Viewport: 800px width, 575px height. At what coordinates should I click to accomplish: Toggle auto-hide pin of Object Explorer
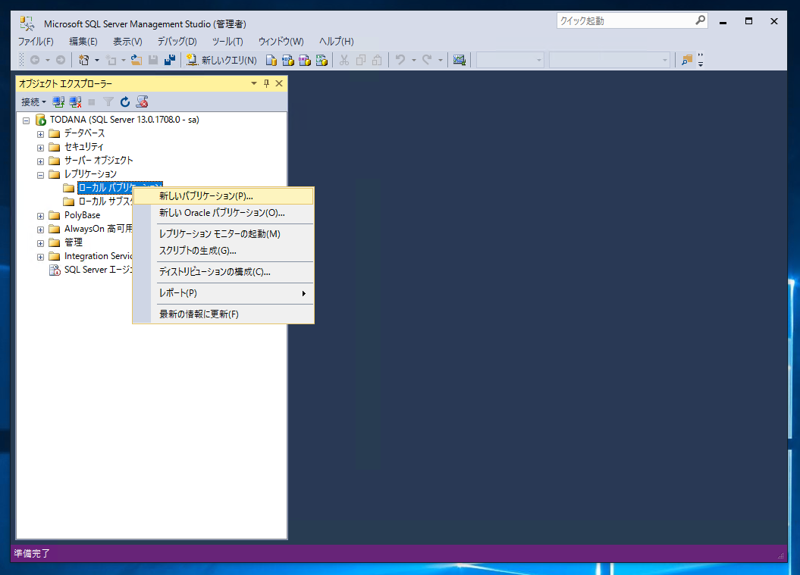point(266,83)
